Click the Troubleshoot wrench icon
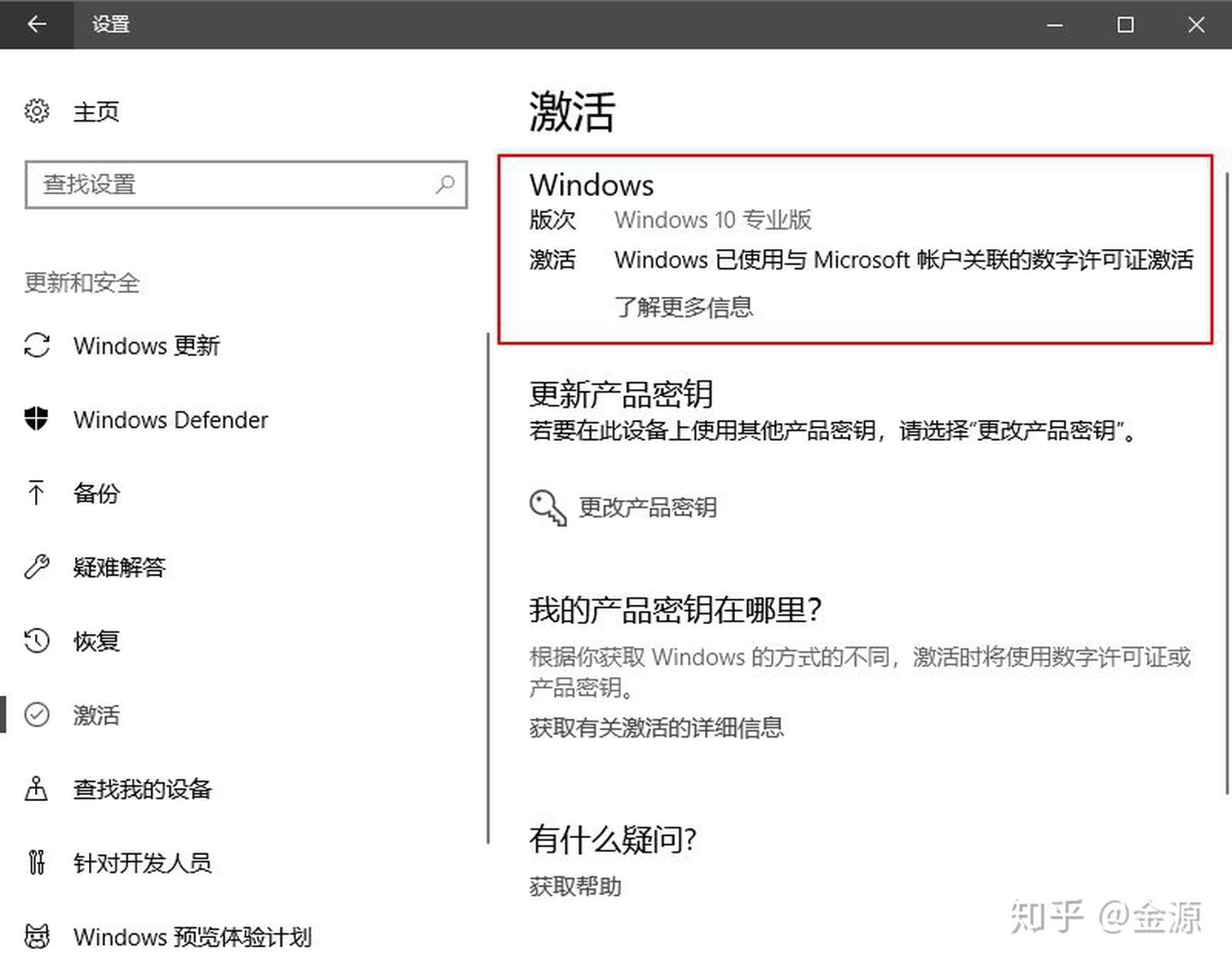Image resolution: width=1232 pixels, height=967 pixels. 37,567
